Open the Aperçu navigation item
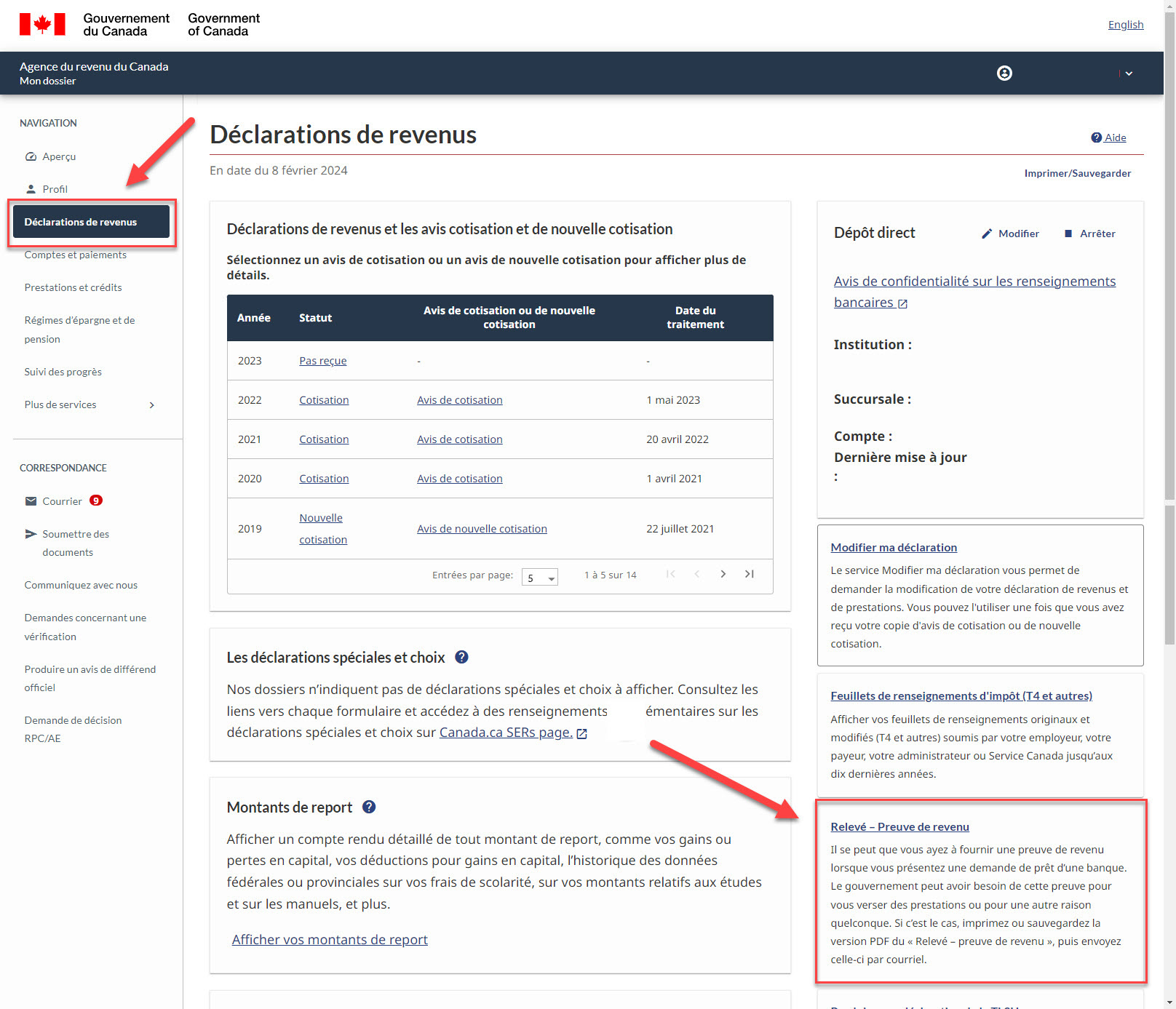Viewport: 1176px width, 1009px height. (59, 156)
